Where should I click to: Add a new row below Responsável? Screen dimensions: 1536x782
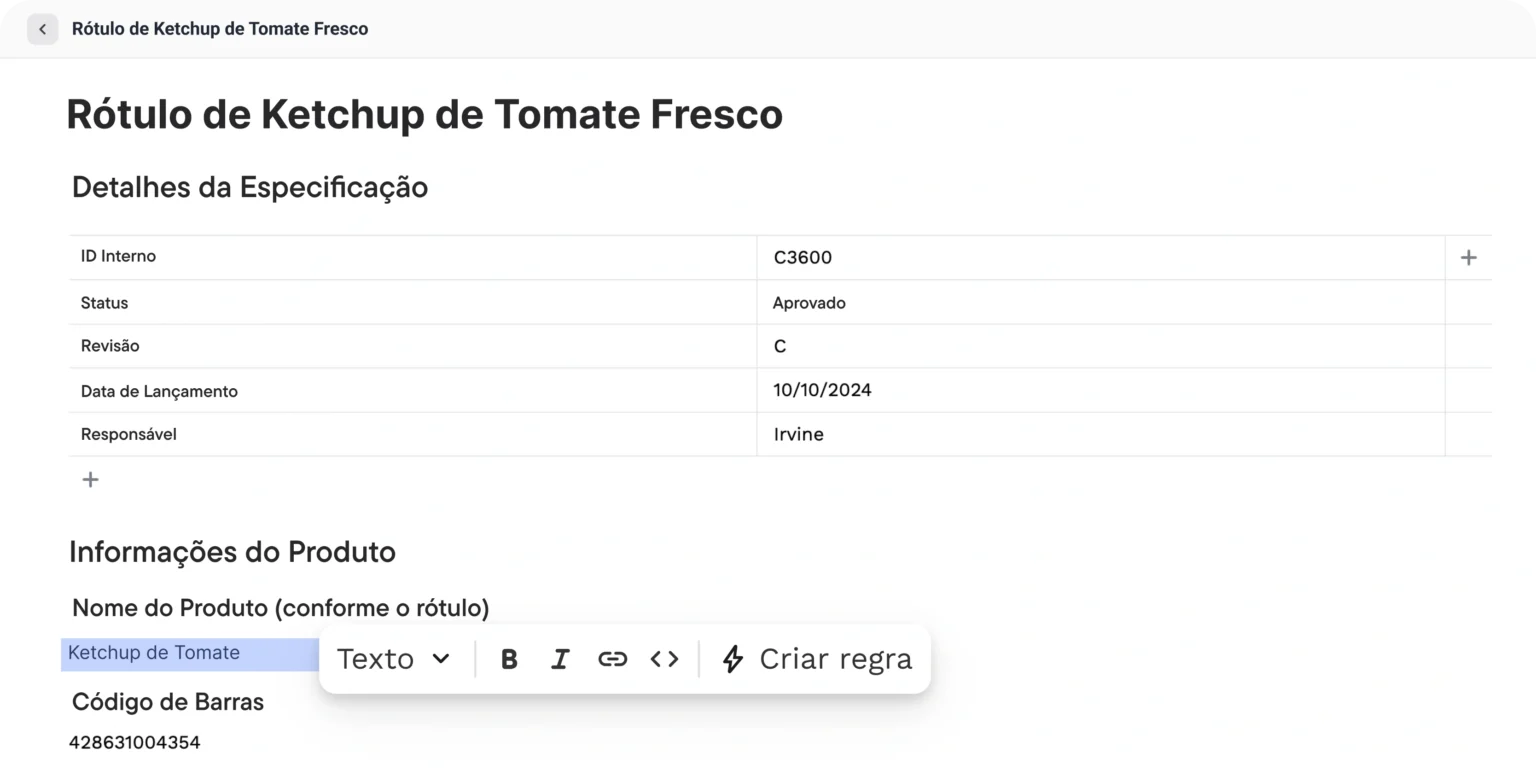coord(90,480)
